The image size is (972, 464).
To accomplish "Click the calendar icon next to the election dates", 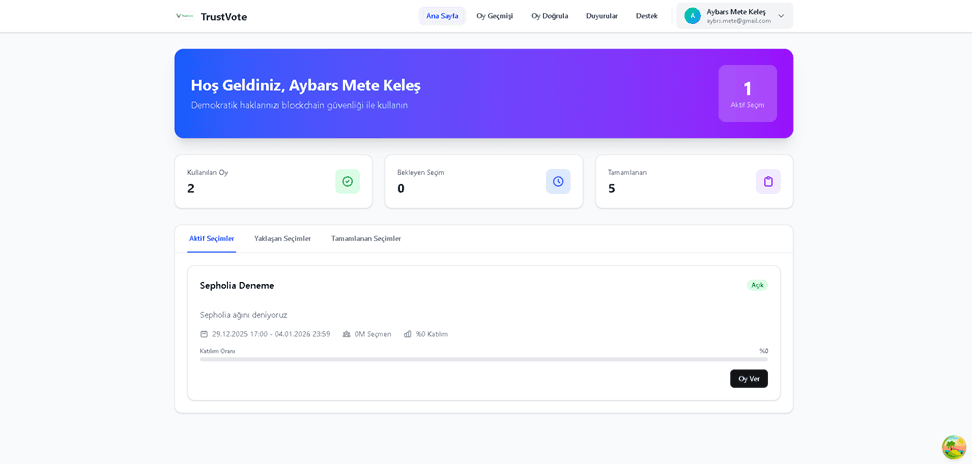I will [x=204, y=334].
